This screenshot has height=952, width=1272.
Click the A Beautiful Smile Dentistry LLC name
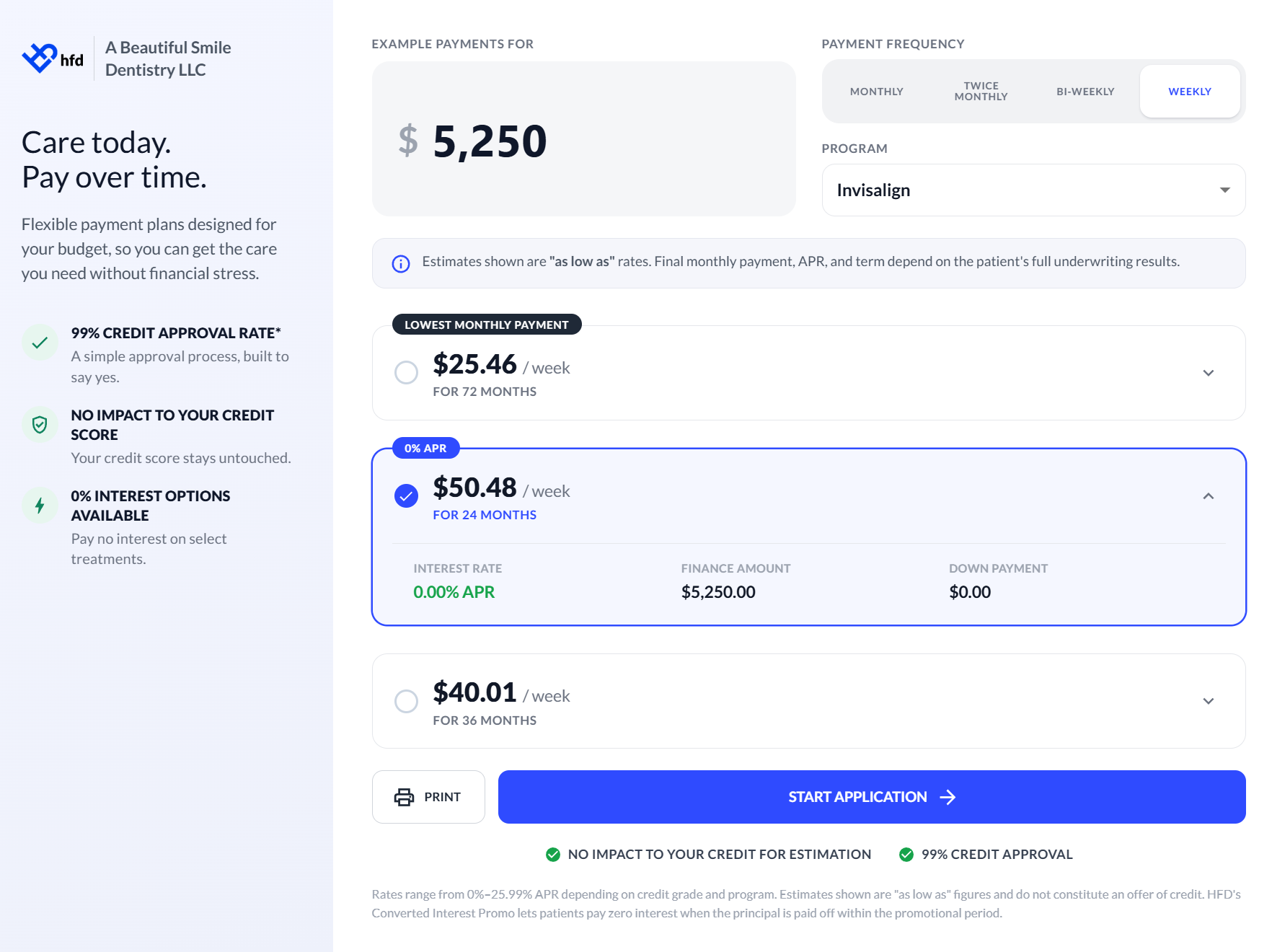coord(168,58)
